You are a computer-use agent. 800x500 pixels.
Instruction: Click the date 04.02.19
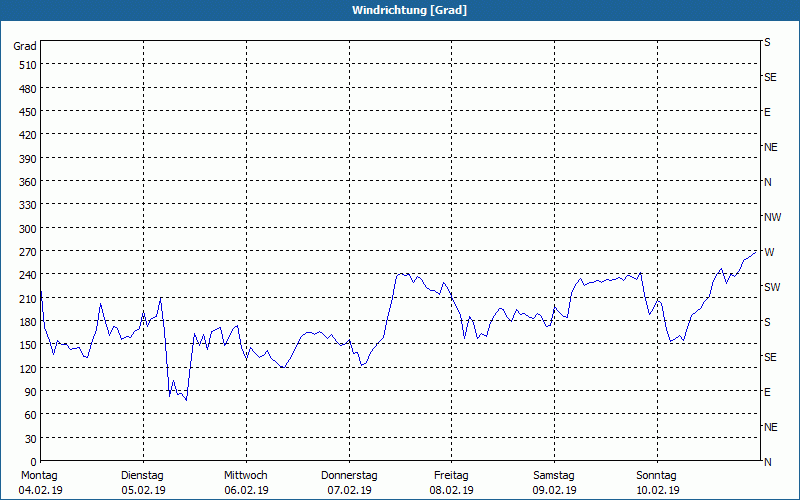pyautogui.click(x=40, y=490)
